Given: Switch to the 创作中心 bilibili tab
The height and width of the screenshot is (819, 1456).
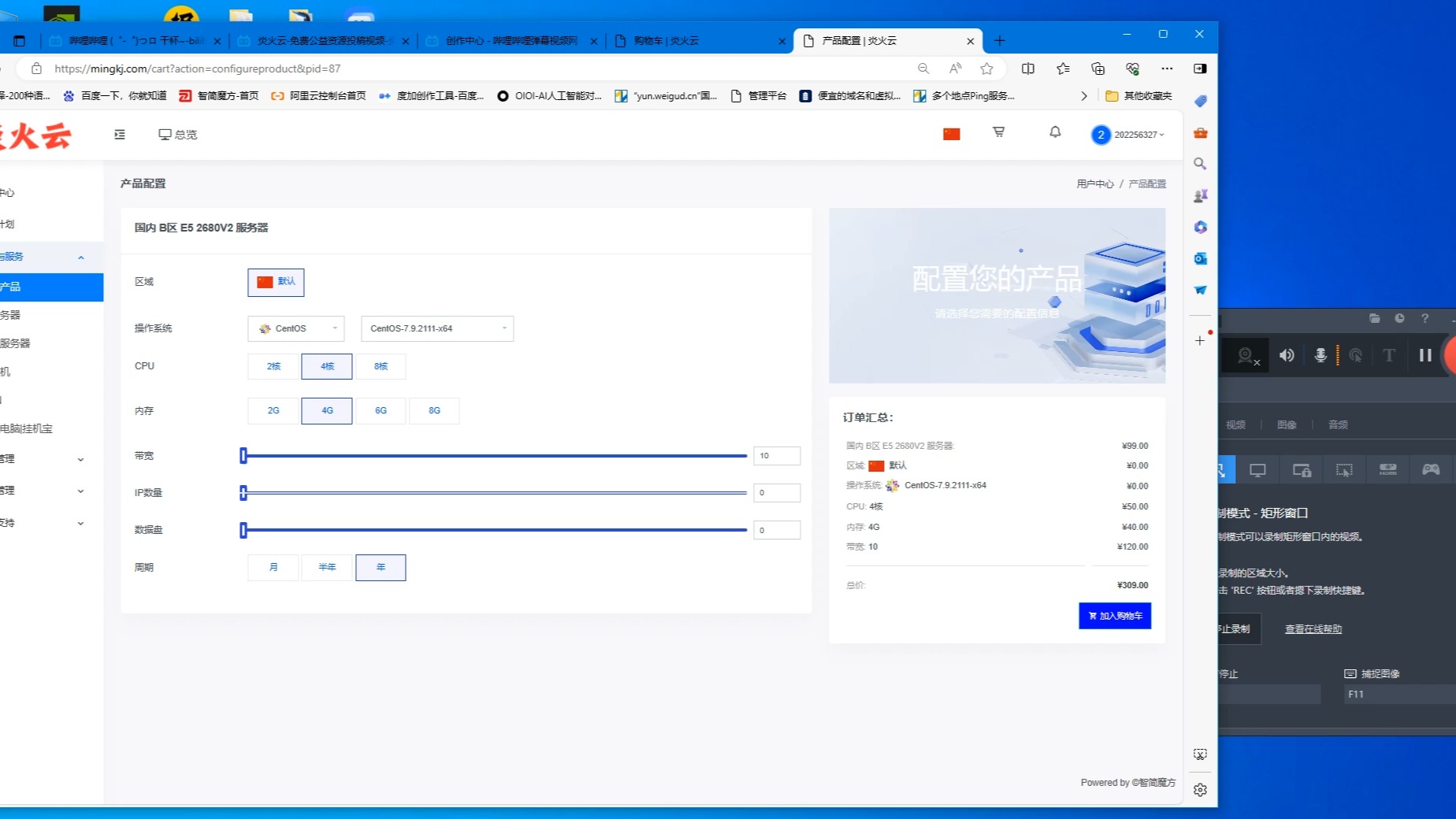Looking at the screenshot, I should click(x=511, y=41).
